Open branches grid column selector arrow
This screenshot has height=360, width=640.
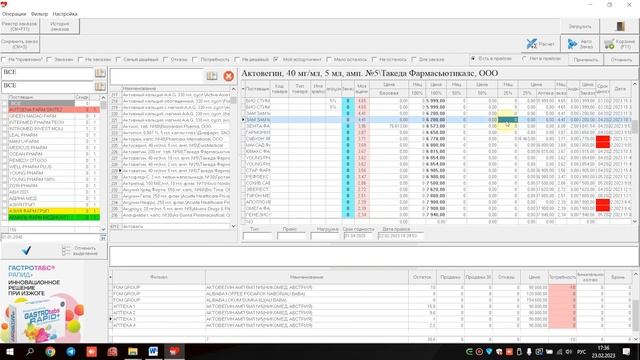coord(111,277)
